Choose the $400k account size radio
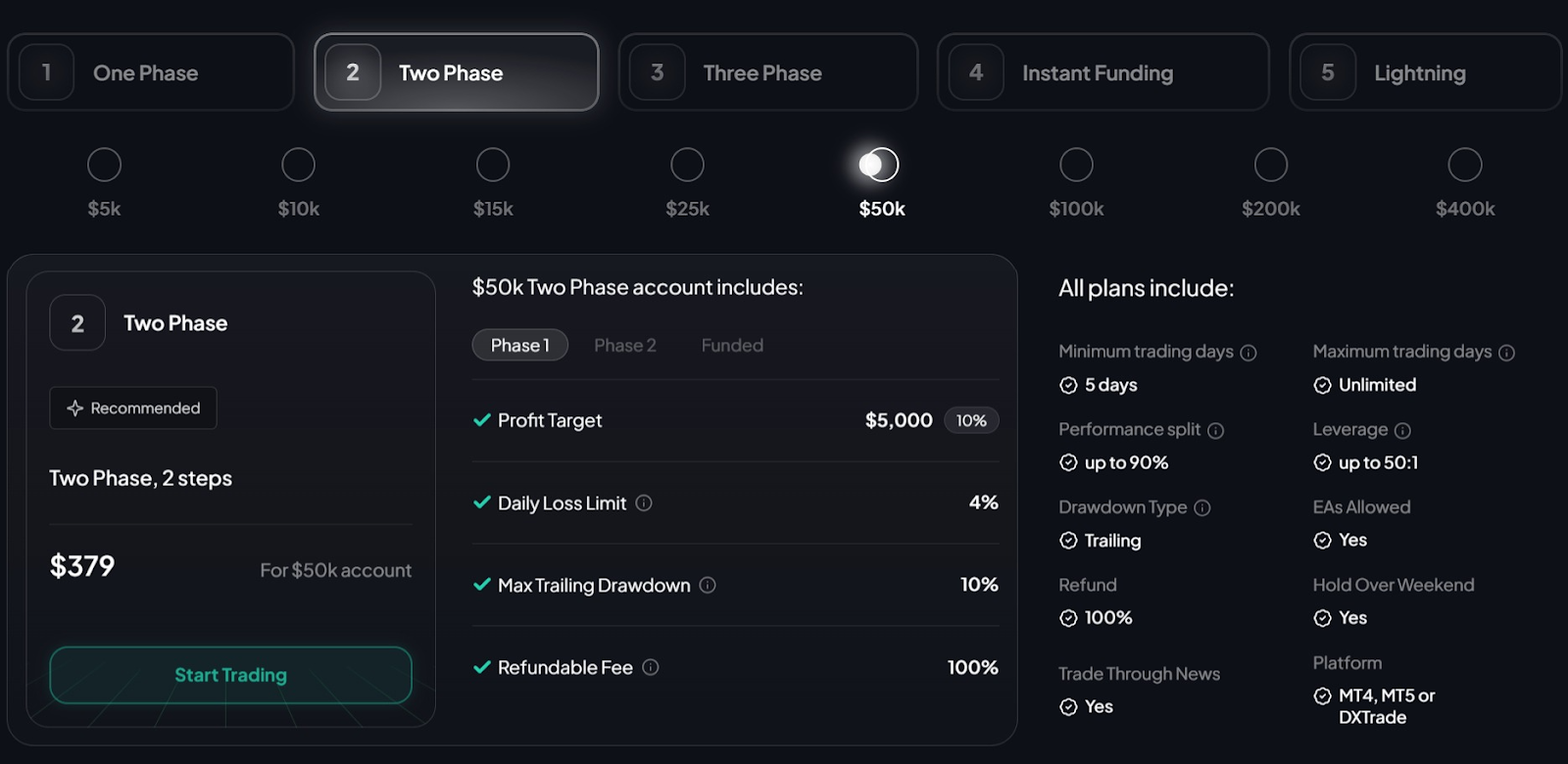 [x=1465, y=165]
